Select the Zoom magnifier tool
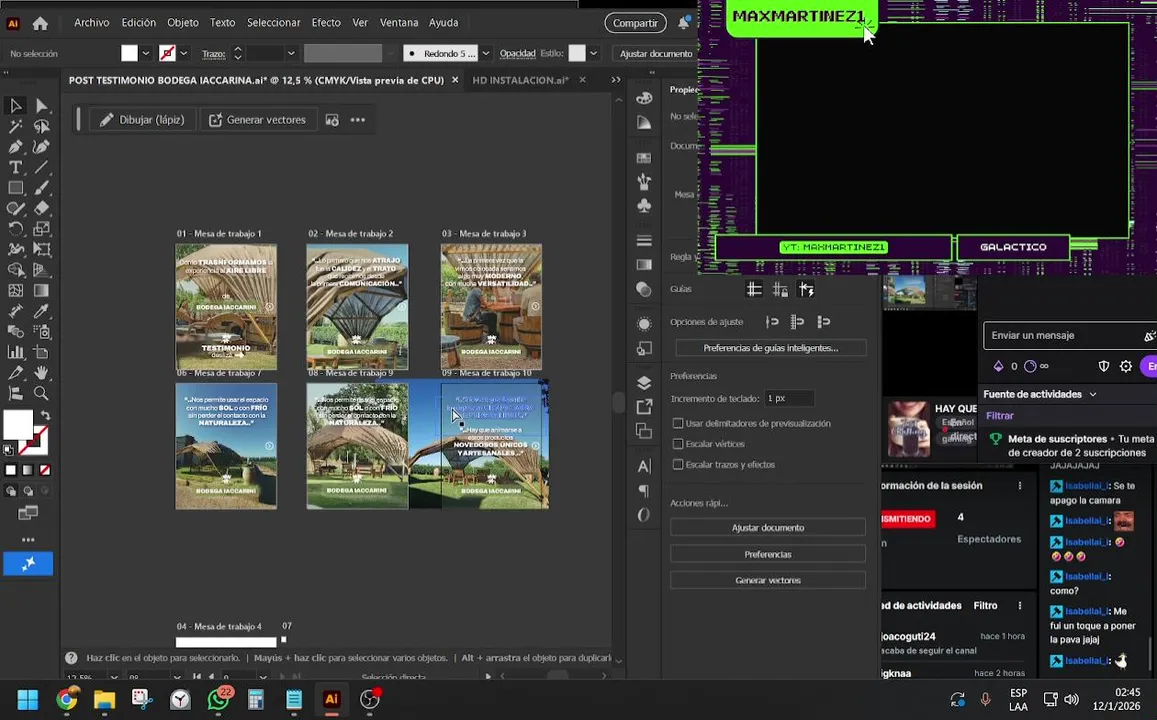The width and height of the screenshot is (1157, 720). click(41, 393)
